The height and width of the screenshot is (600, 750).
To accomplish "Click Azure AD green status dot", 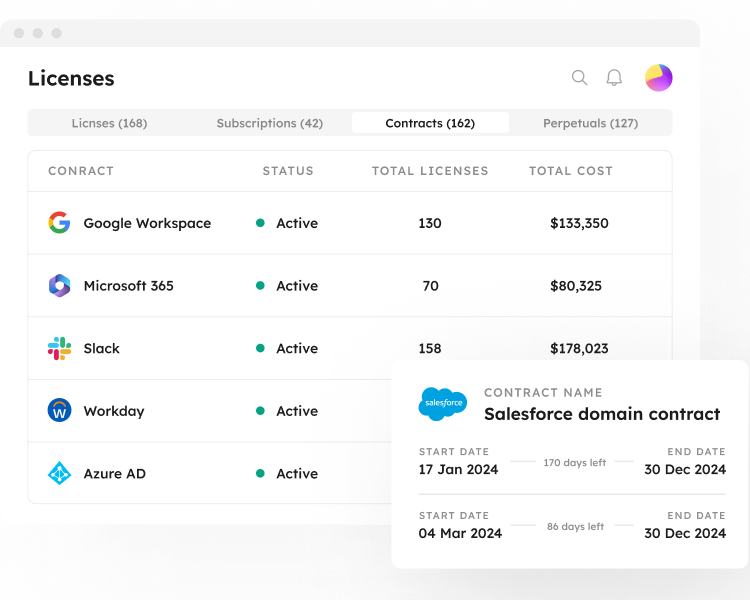I will (260, 474).
